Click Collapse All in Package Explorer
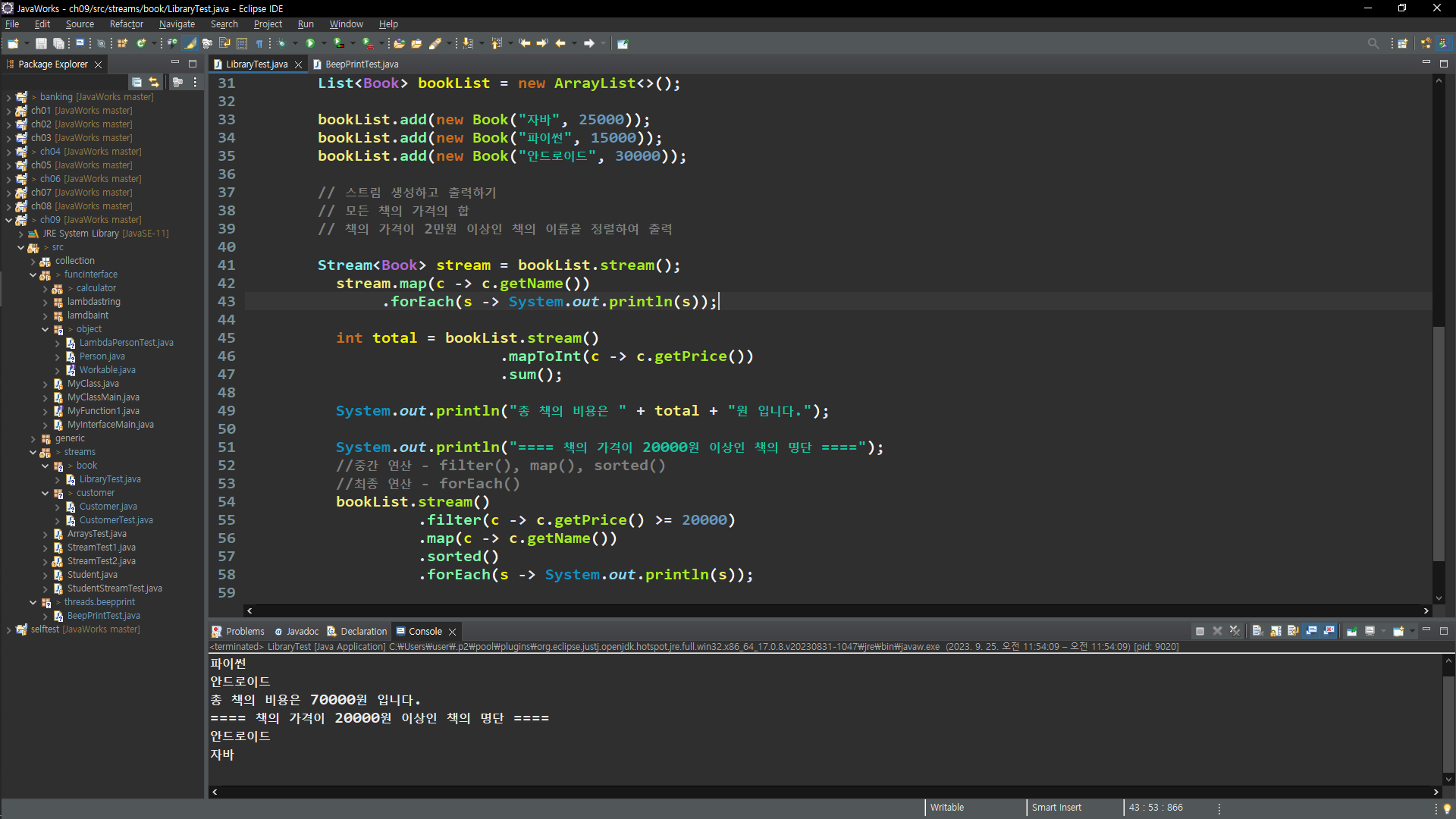 136,82
